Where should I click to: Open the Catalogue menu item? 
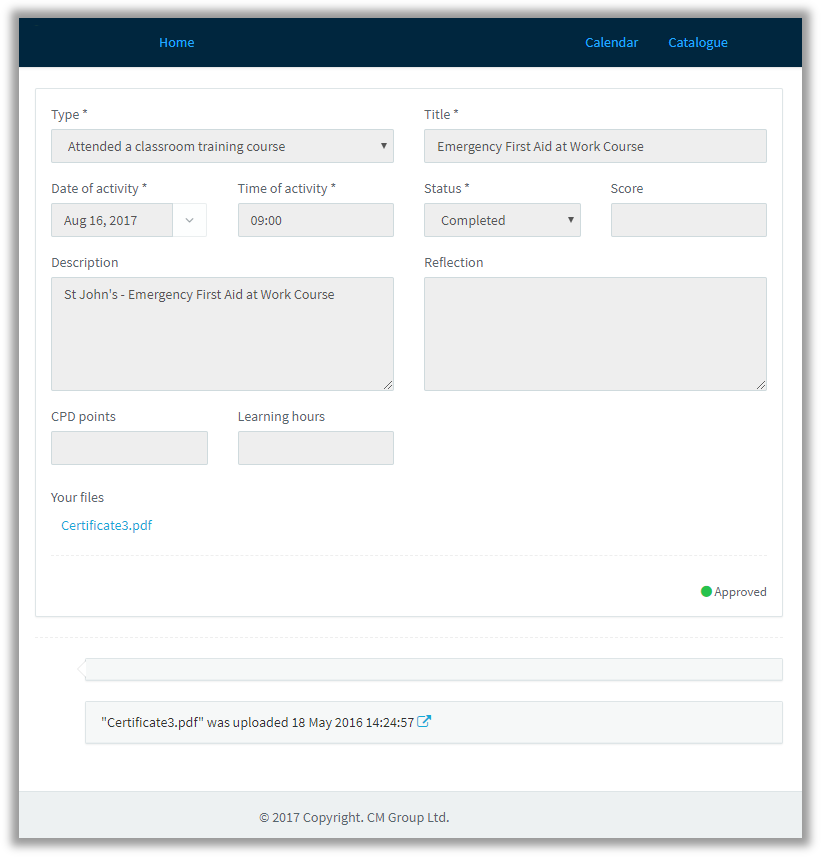click(x=698, y=43)
